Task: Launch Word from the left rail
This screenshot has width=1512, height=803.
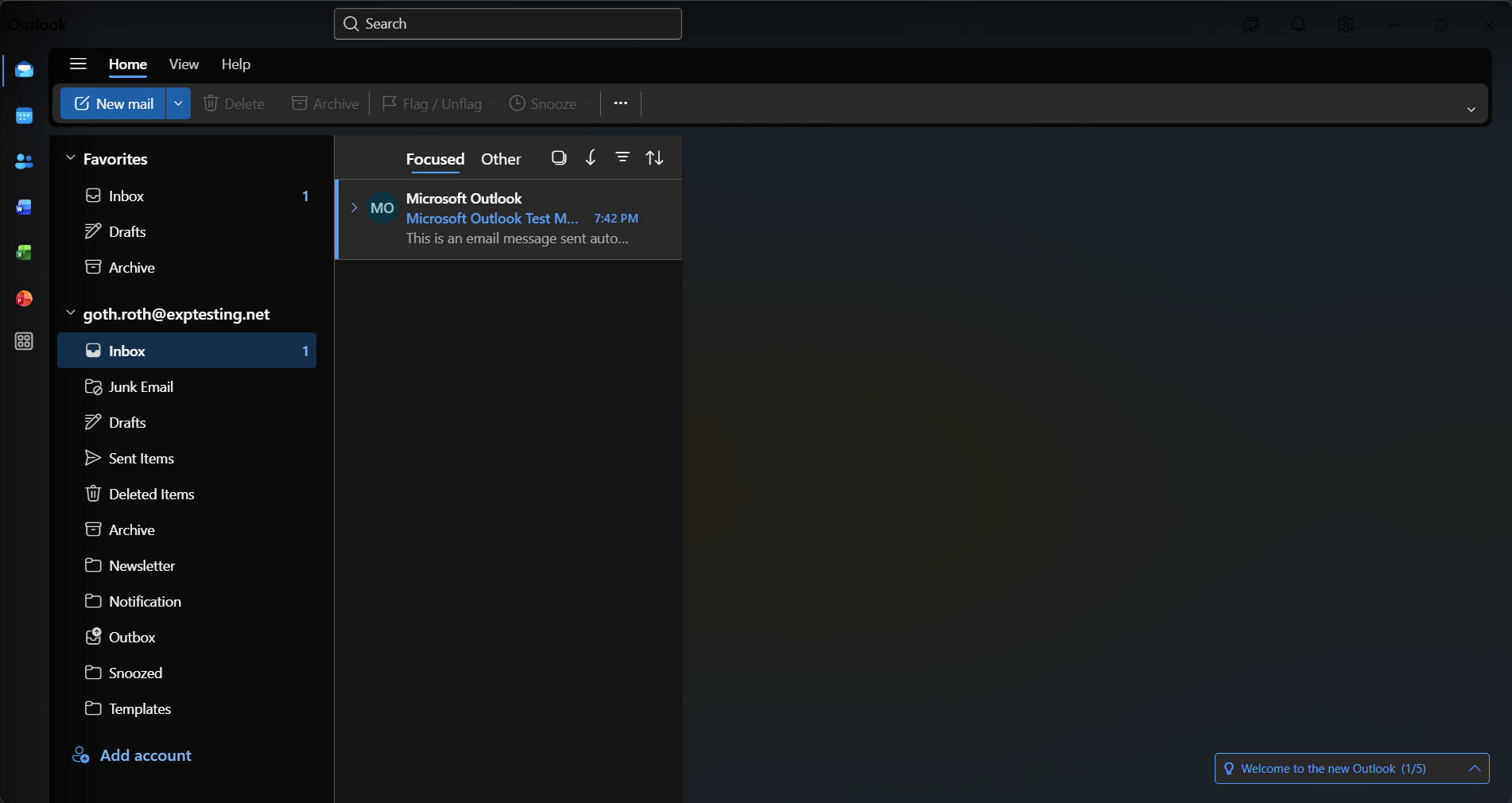Action: click(24, 208)
